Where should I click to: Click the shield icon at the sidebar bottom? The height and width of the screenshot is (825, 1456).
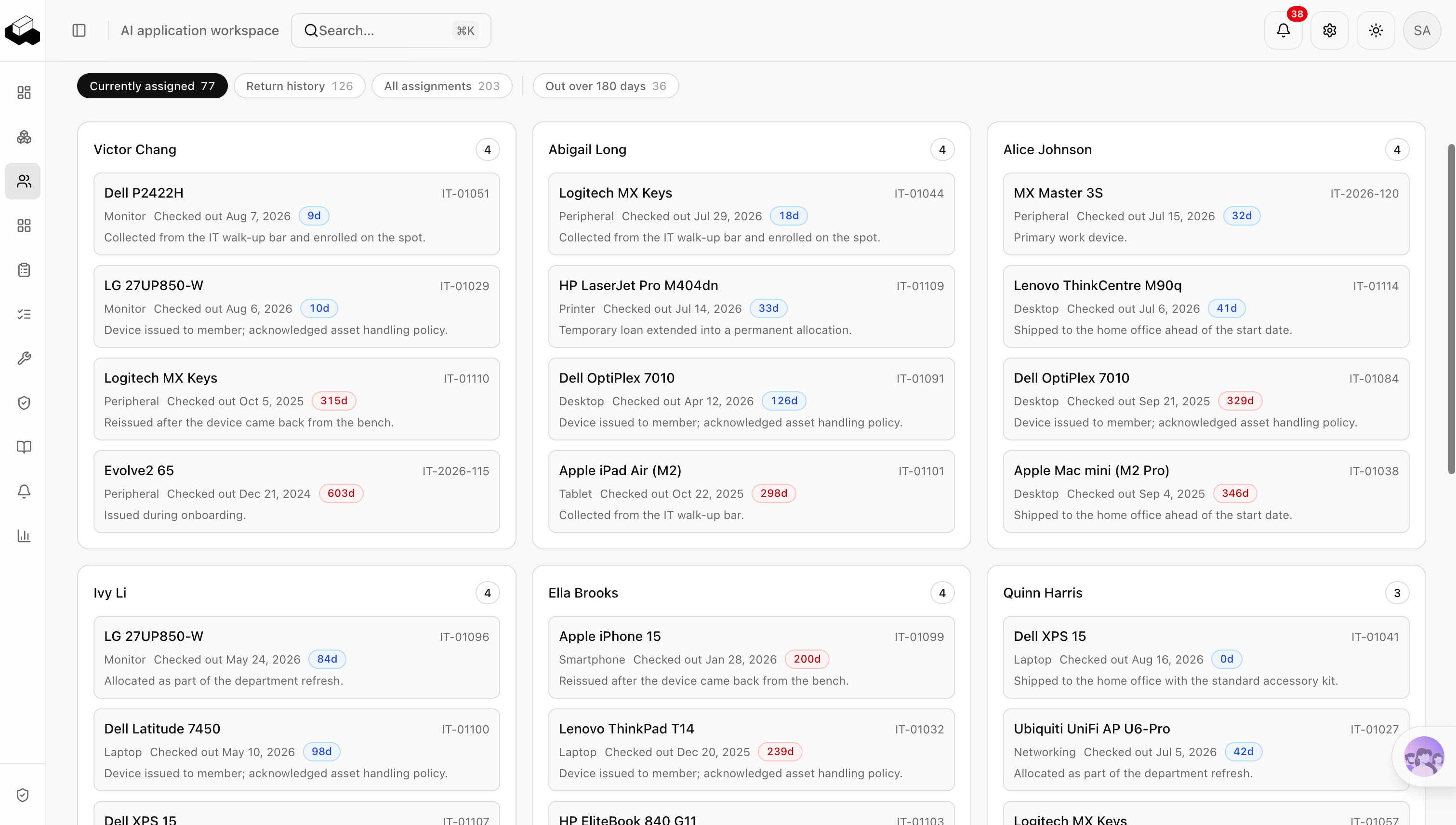(x=23, y=795)
